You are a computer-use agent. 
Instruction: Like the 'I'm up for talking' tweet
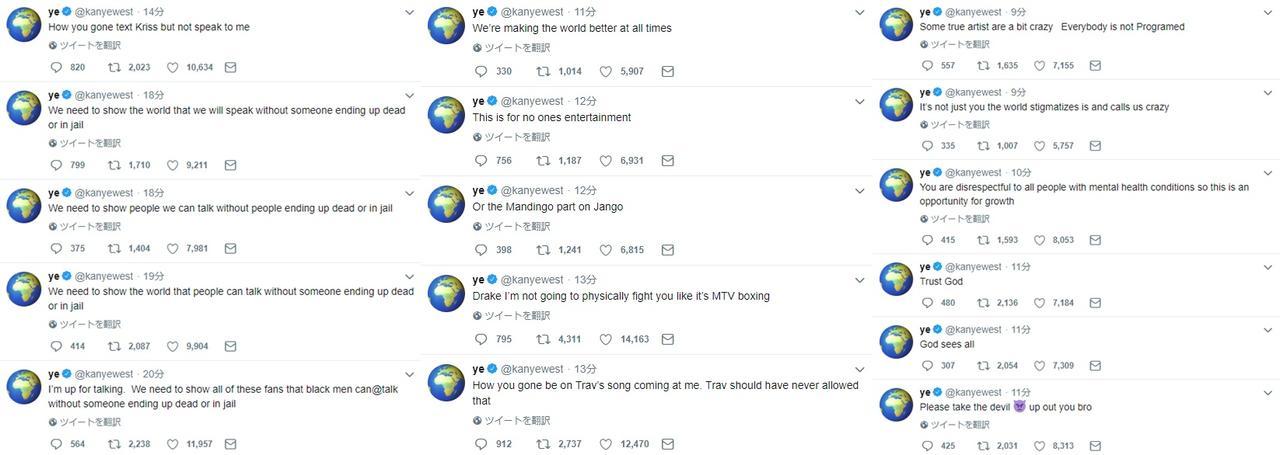(x=172, y=444)
